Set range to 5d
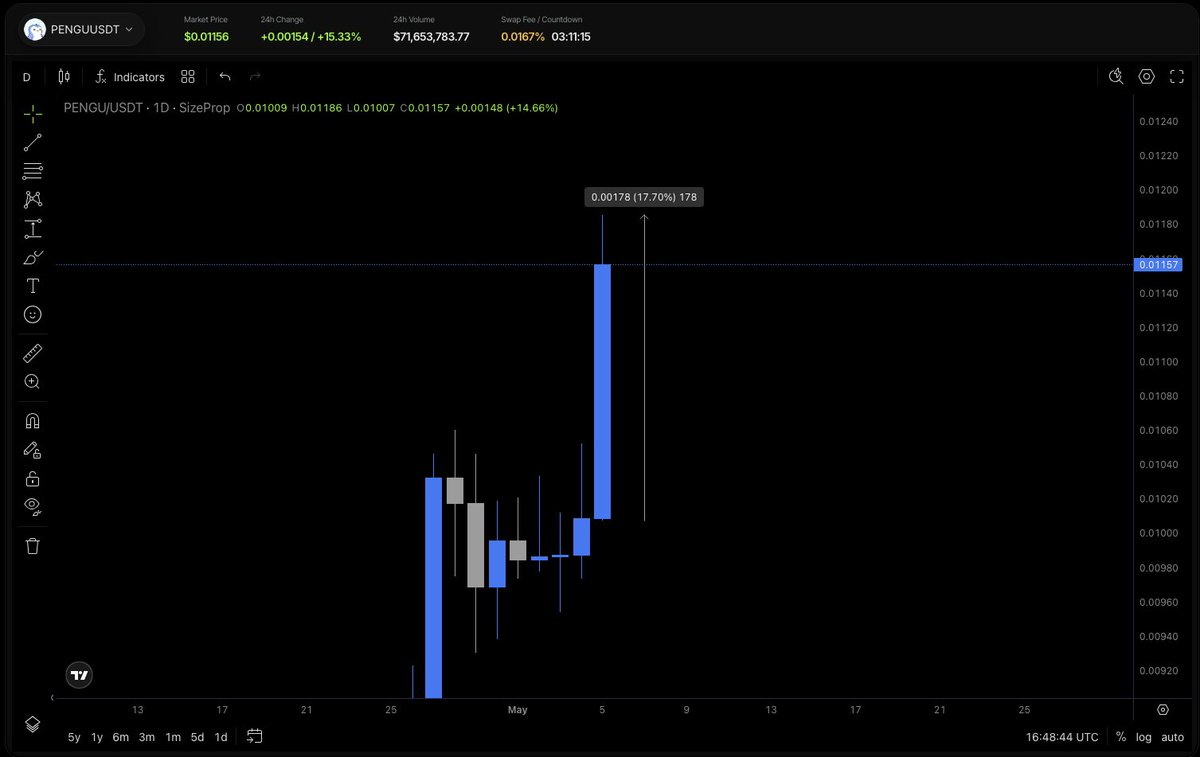The height and width of the screenshot is (757, 1200). pyautogui.click(x=198, y=737)
